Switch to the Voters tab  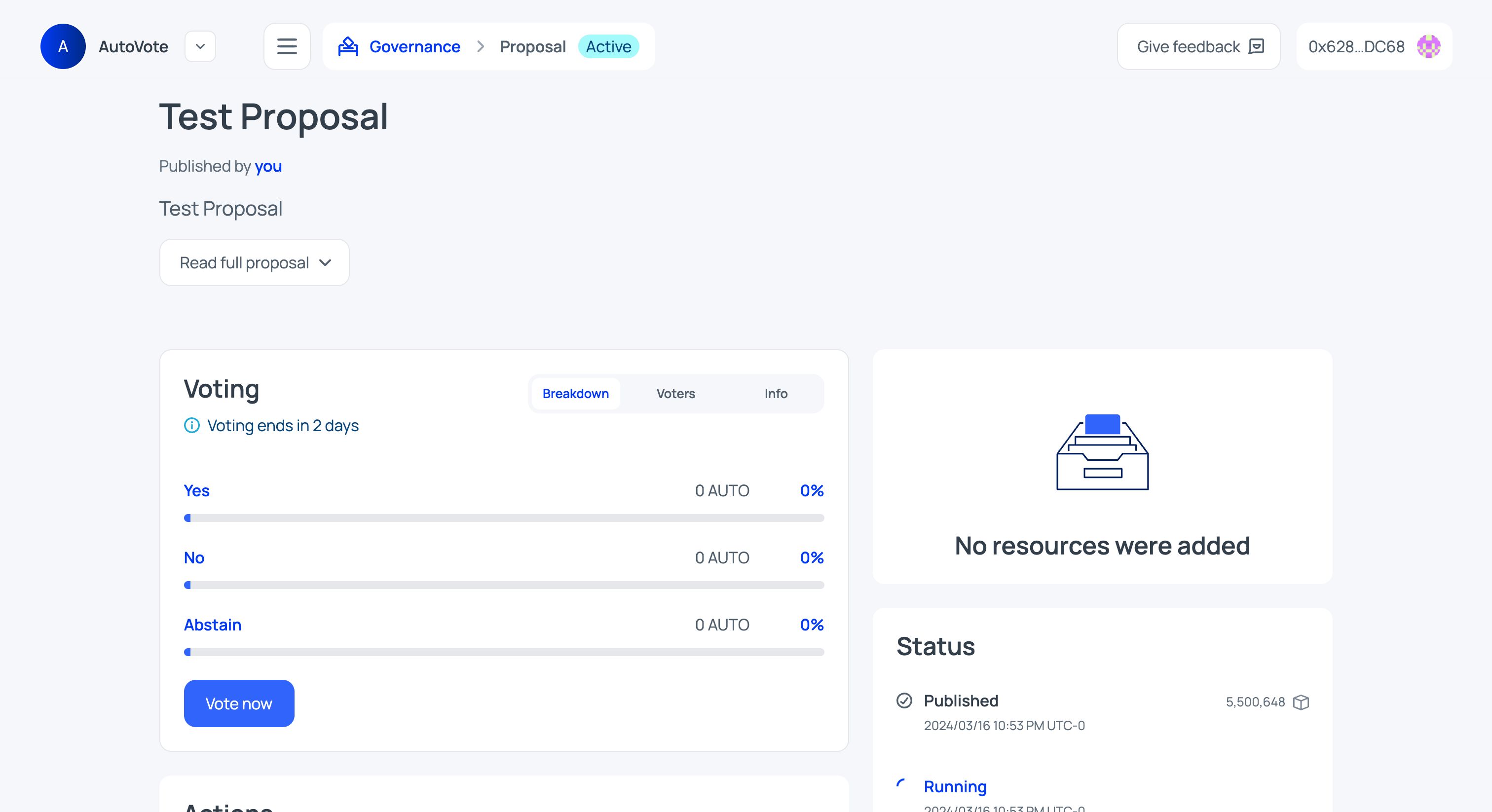675,393
